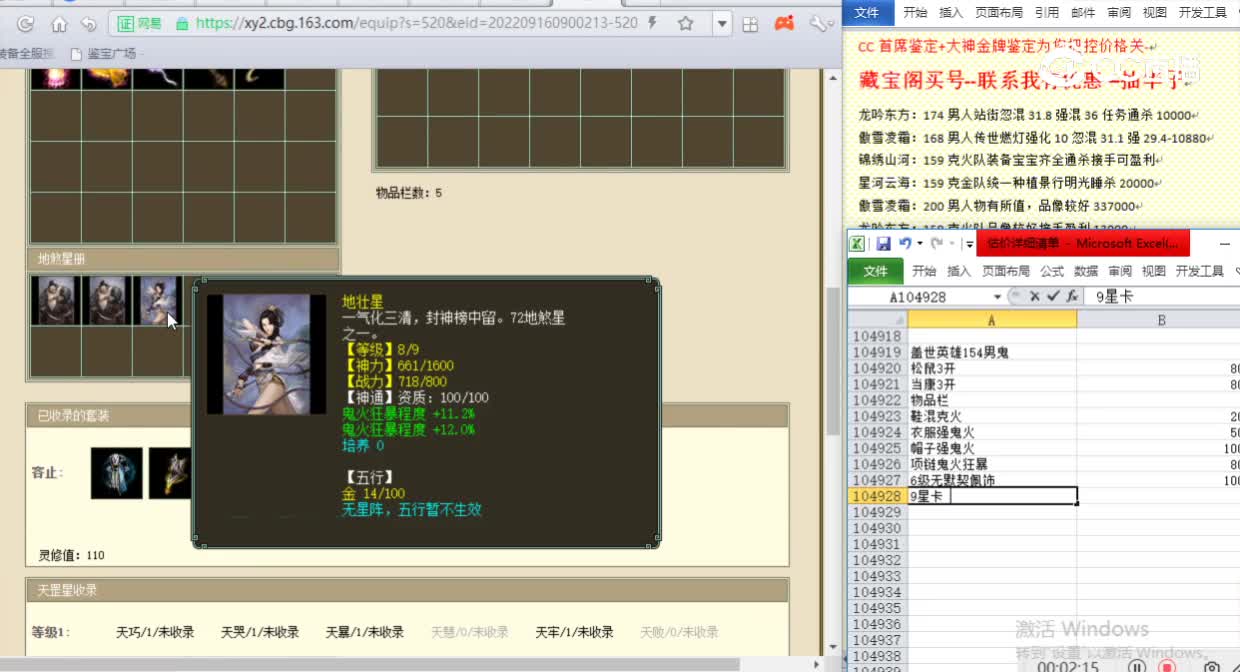1240x672 pixels.
Task: Select third 地煞星 female card thumbnail
Action: coord(158,301)
